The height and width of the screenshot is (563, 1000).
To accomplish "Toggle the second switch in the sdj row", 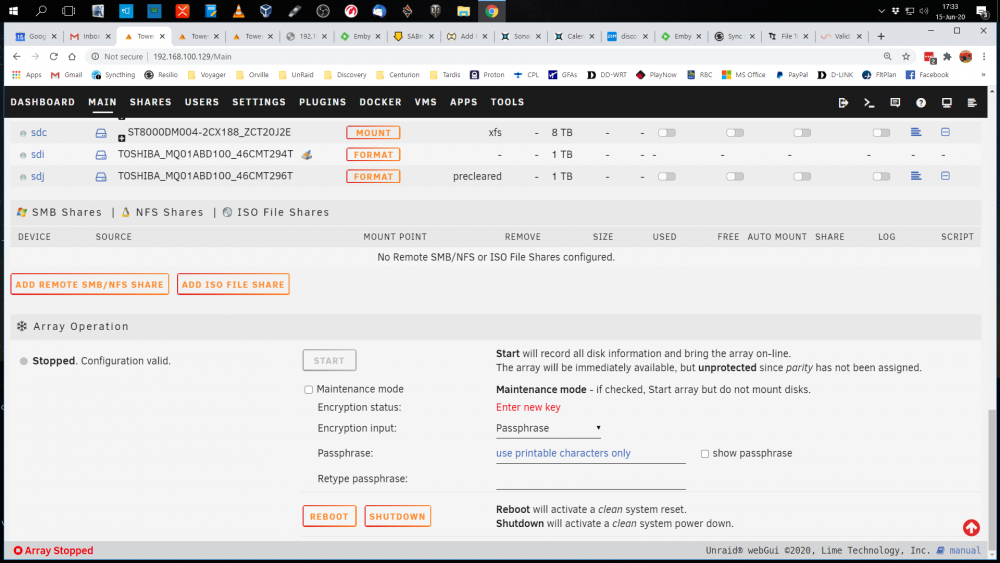I will tap(735, 177).
